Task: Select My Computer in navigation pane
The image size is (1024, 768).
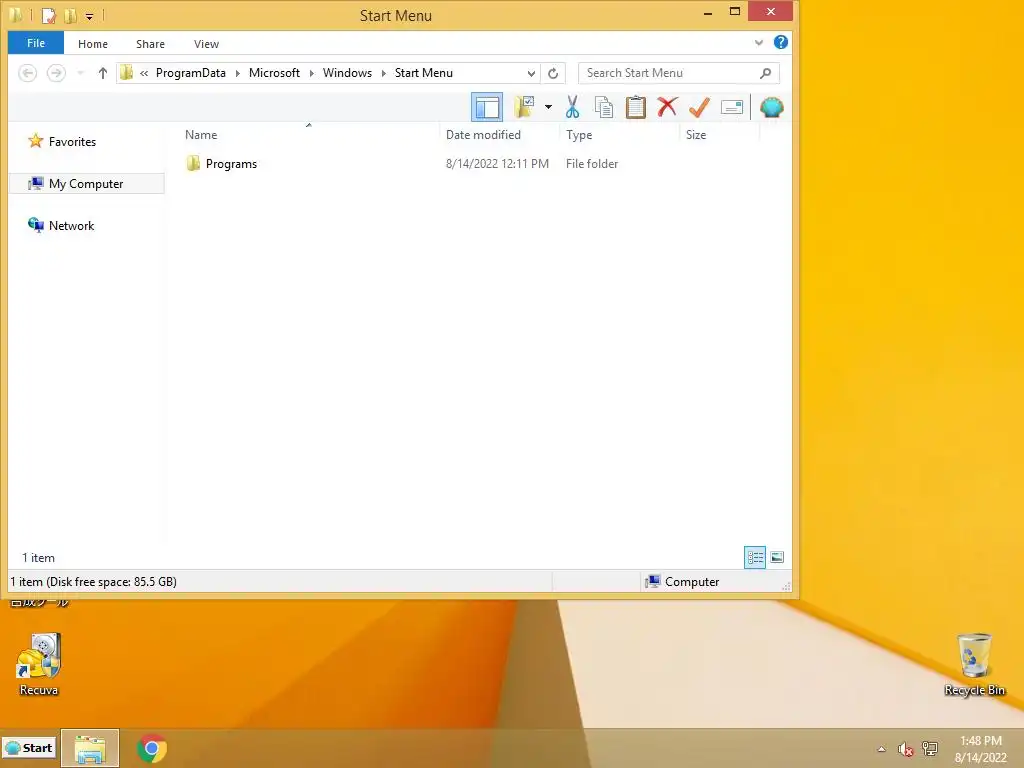Action: pos(86,184)
